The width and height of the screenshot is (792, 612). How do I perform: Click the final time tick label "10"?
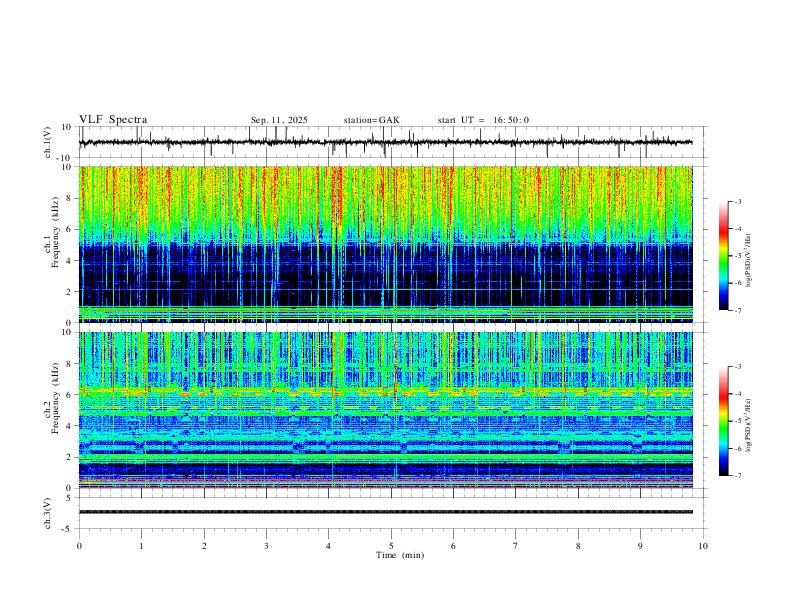pos(703,546)
